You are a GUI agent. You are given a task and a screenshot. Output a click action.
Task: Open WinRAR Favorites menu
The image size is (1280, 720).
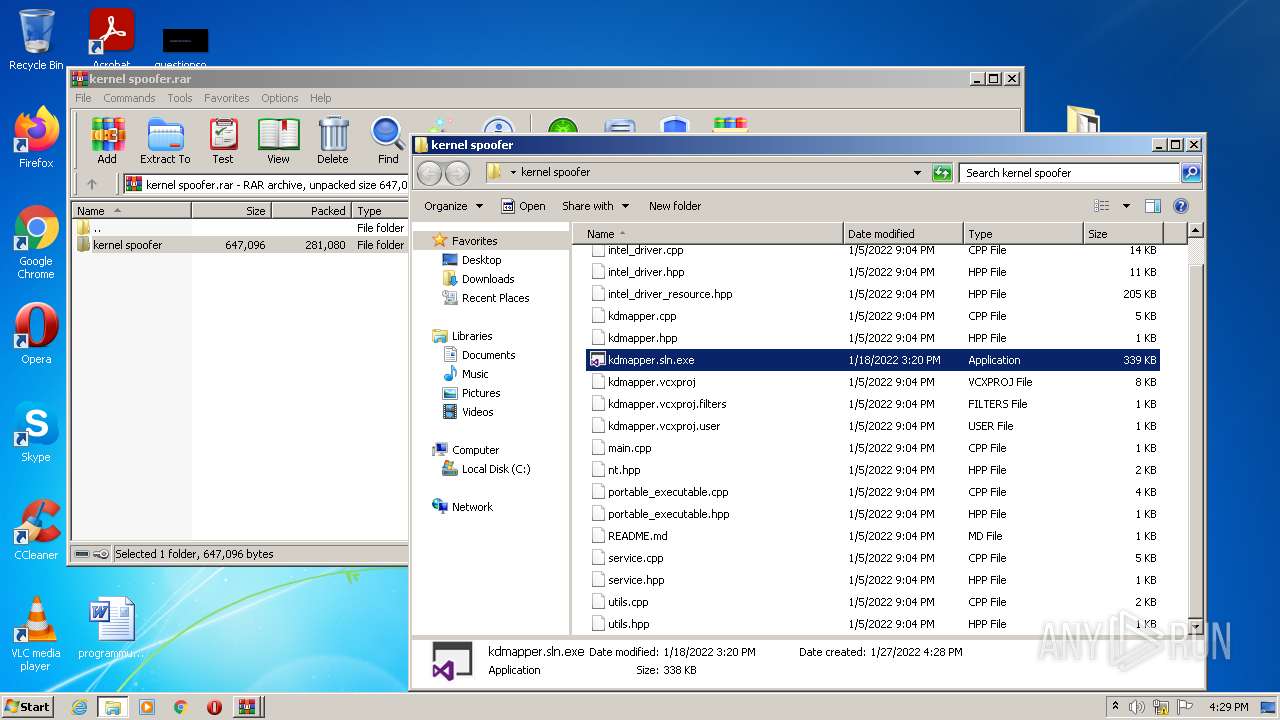point(227,98)
